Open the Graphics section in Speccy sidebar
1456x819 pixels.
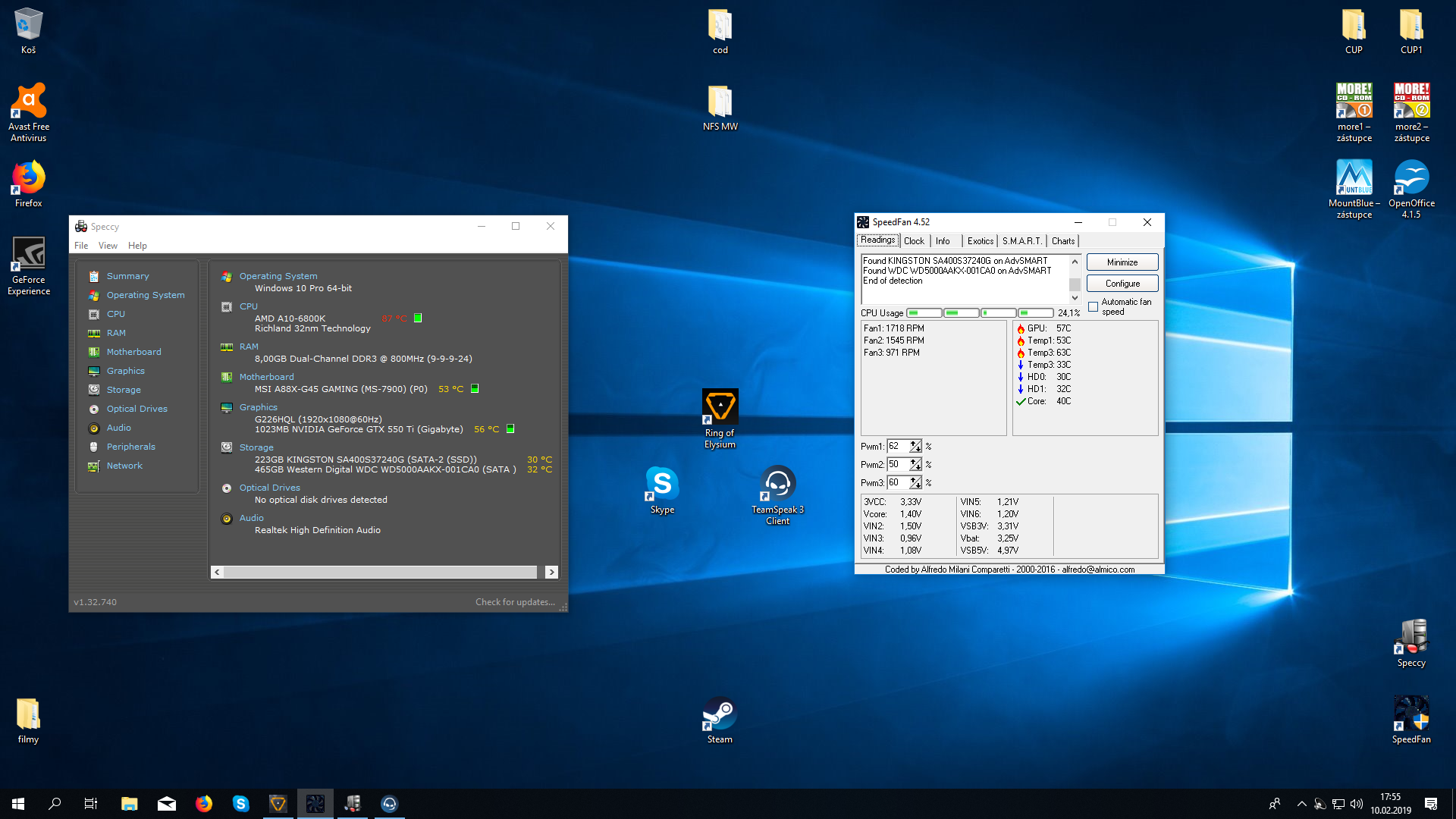(x=125, y=371)
